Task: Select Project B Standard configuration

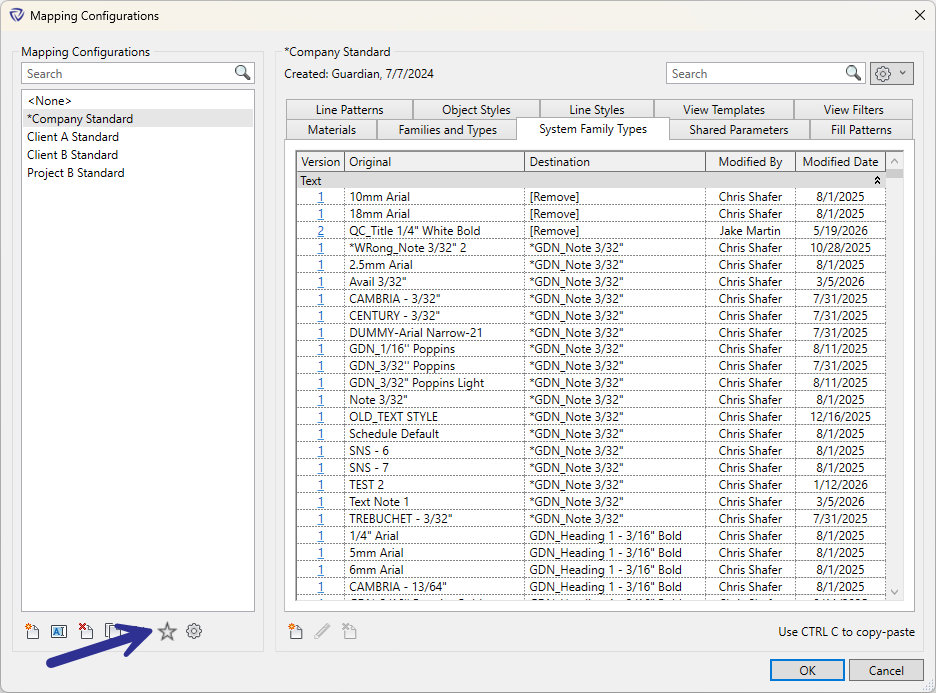Action: click(x=138, y=173)
